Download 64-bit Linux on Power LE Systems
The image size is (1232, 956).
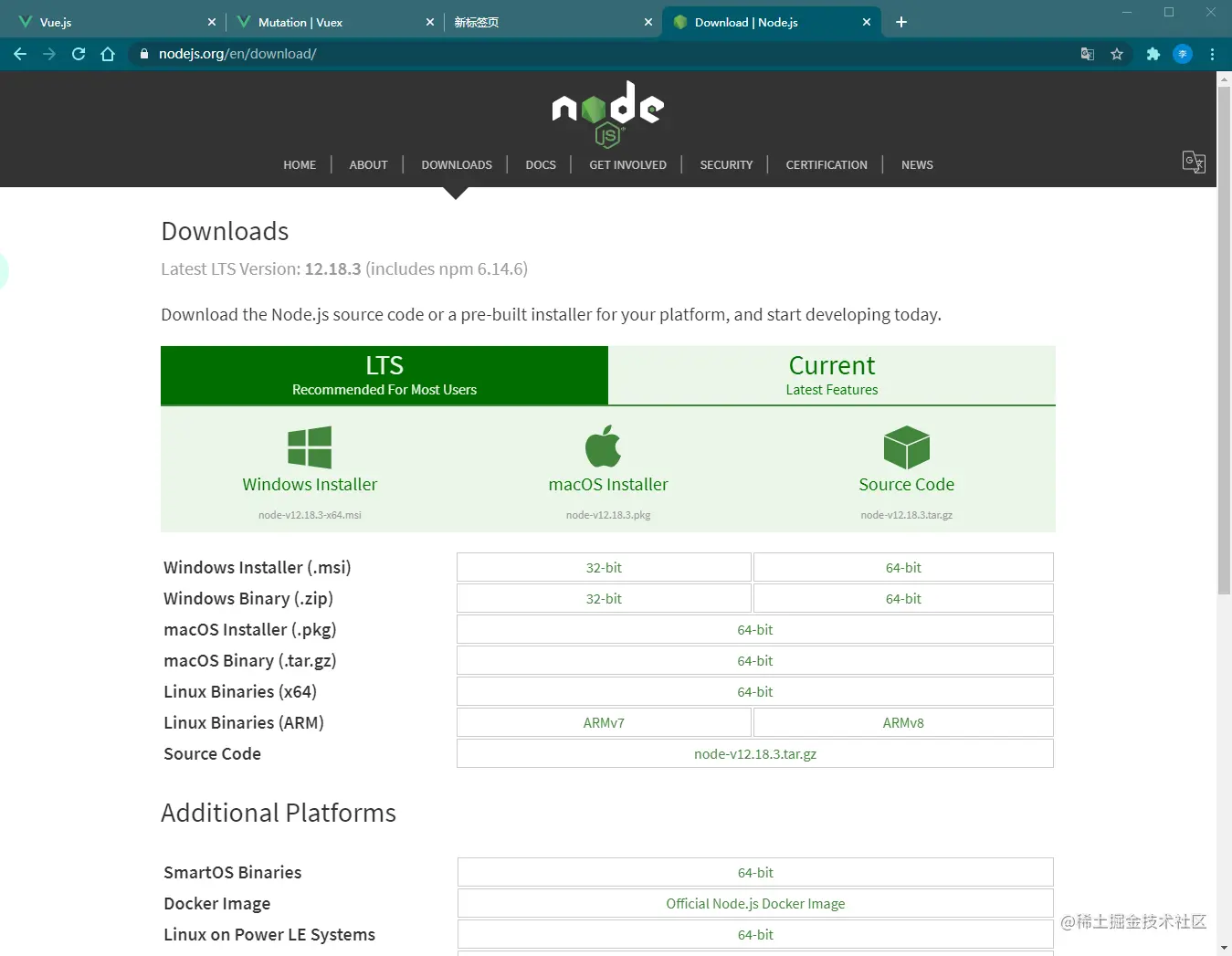pos(755,934)
